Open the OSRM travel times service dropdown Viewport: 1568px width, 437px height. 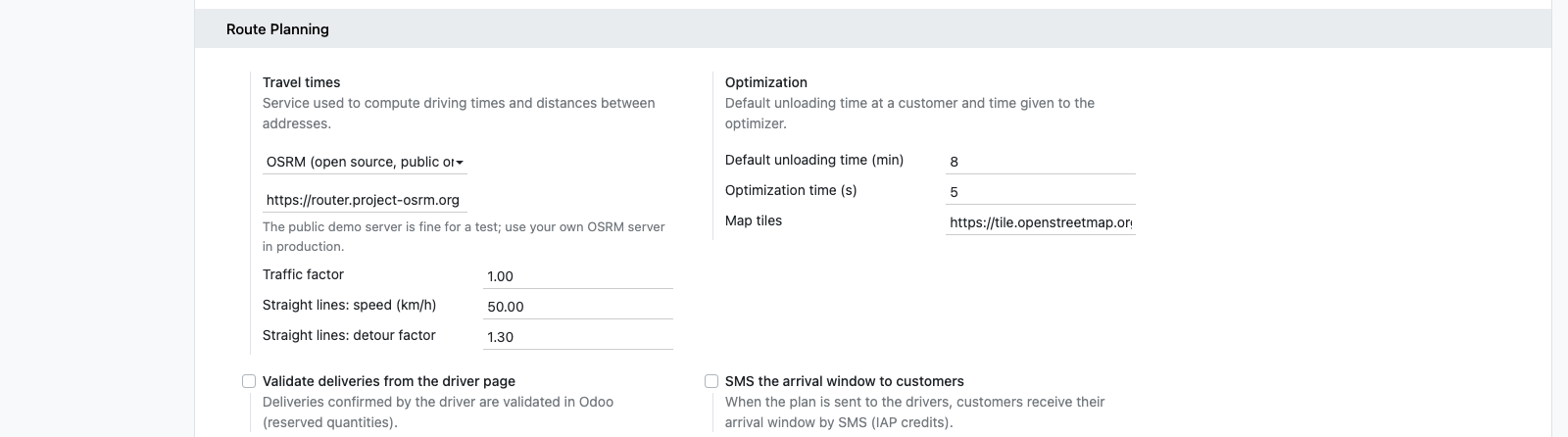[365, 162]
